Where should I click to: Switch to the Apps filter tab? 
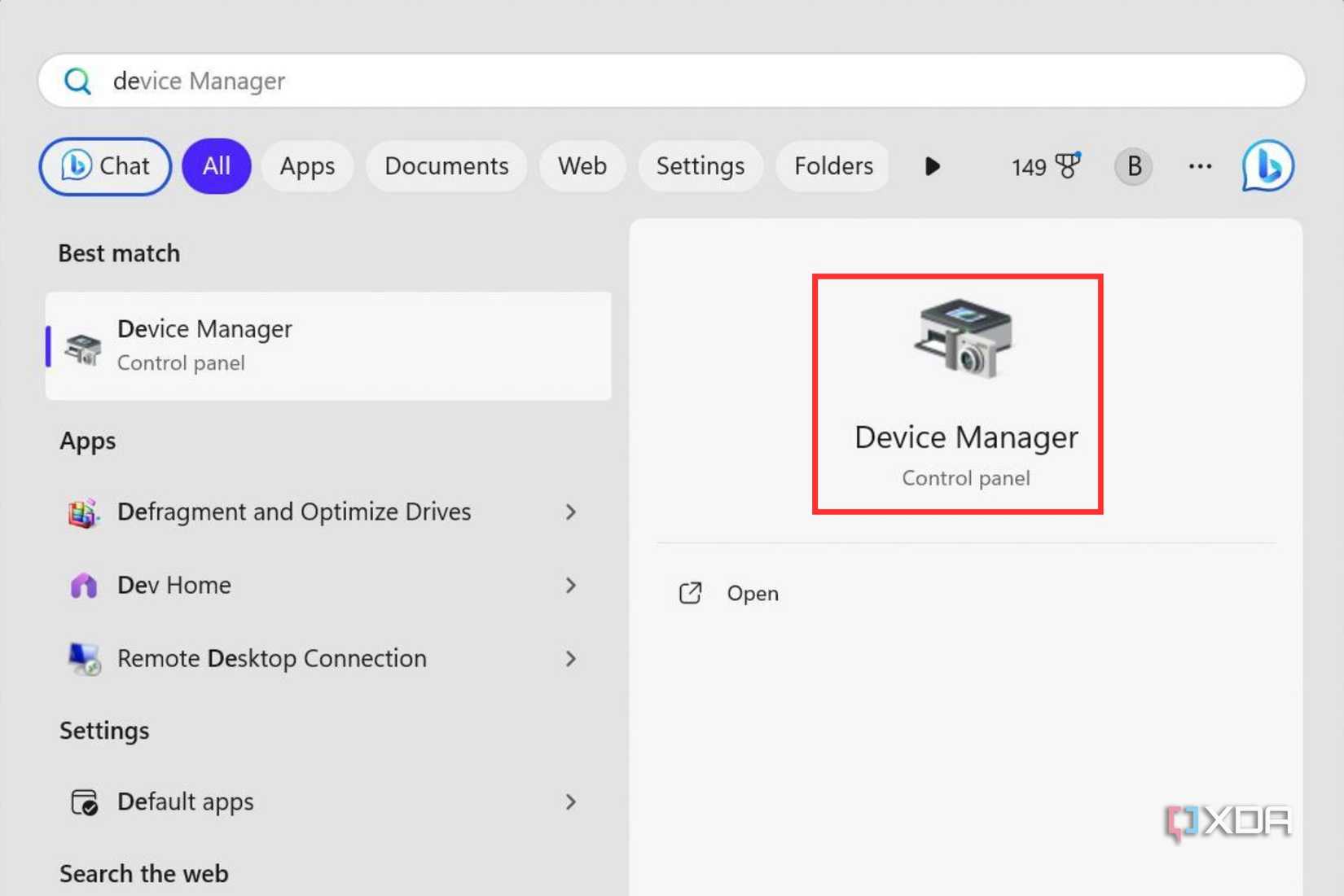pos(307,166)
